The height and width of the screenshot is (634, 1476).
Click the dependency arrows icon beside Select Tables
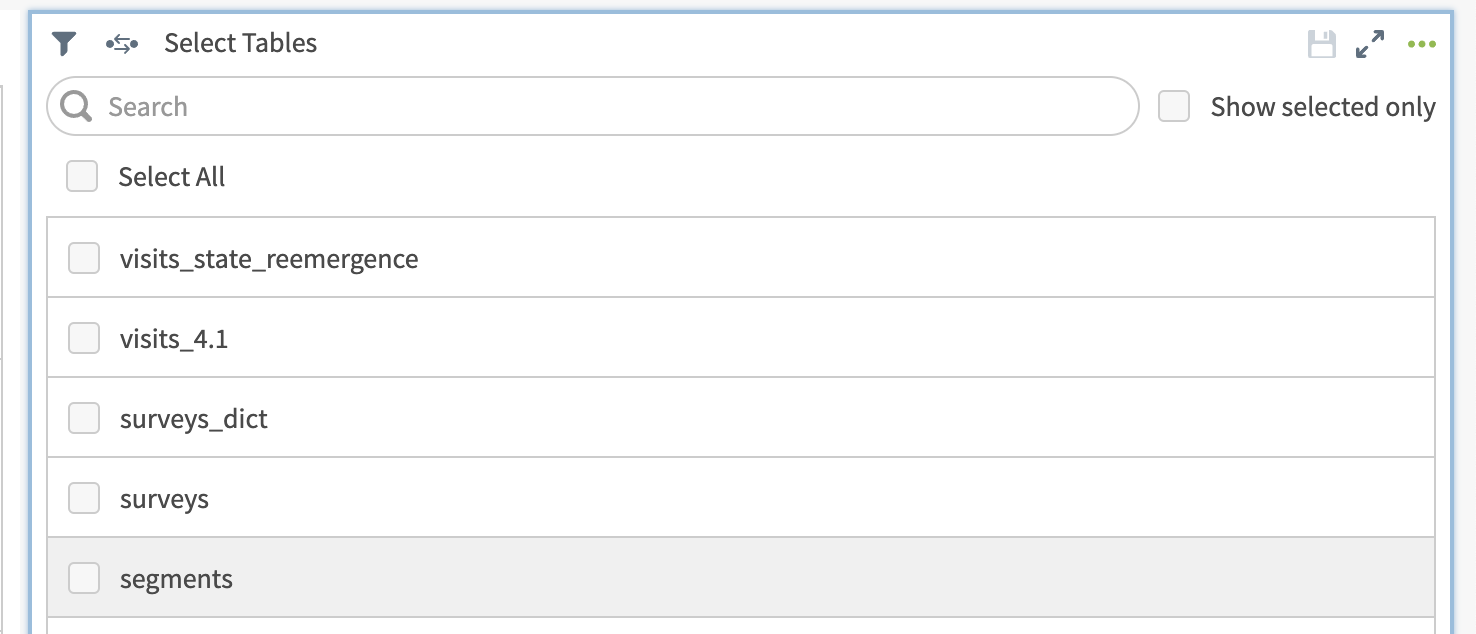click(x=121, y=43)
